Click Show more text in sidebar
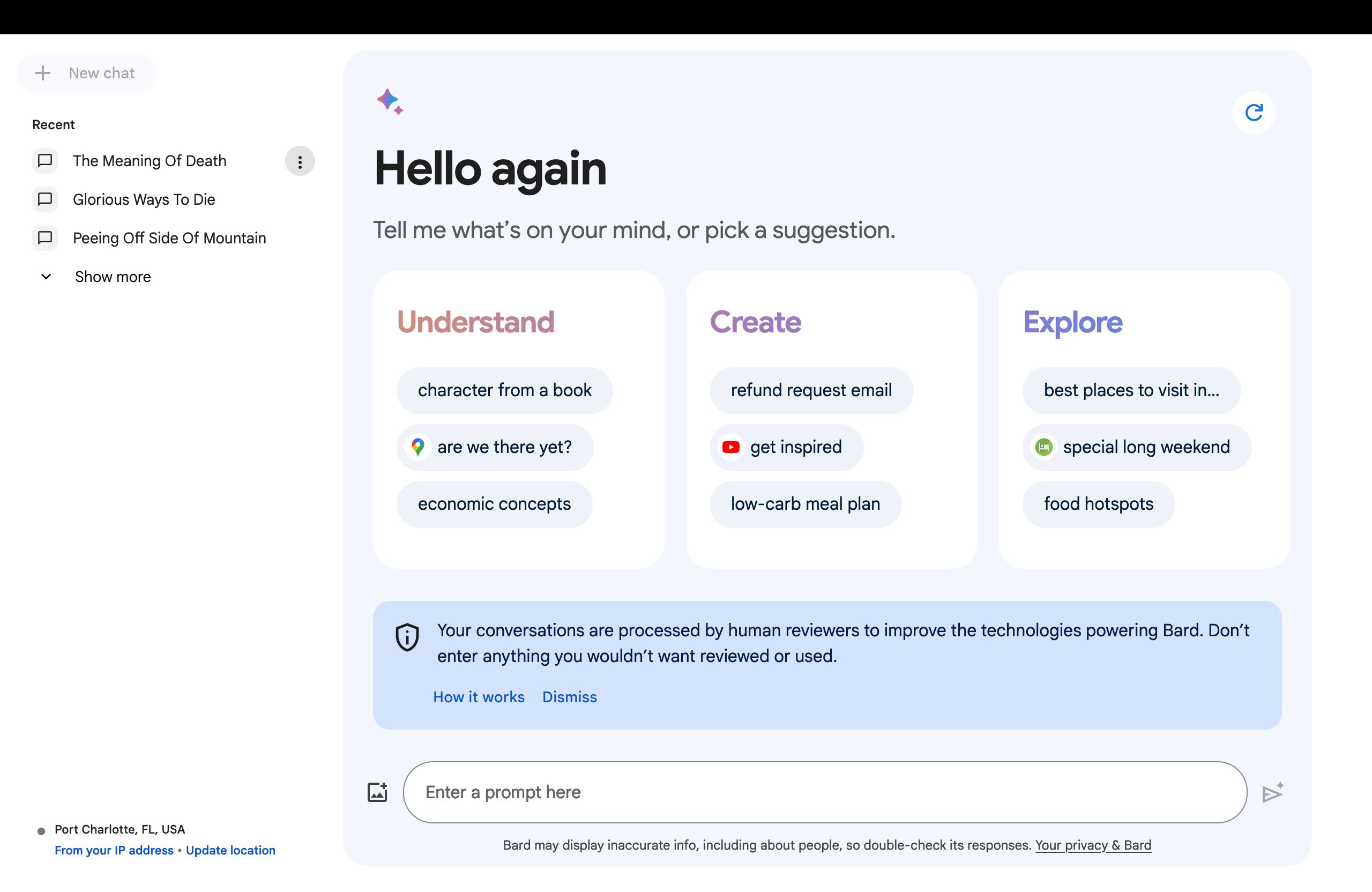This screenshot has height=892, width=1372. click(x=113, y=277)
